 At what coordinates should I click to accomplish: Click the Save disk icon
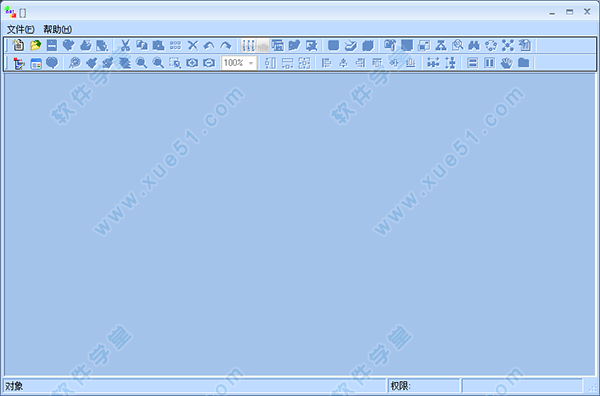coord(52,45)
